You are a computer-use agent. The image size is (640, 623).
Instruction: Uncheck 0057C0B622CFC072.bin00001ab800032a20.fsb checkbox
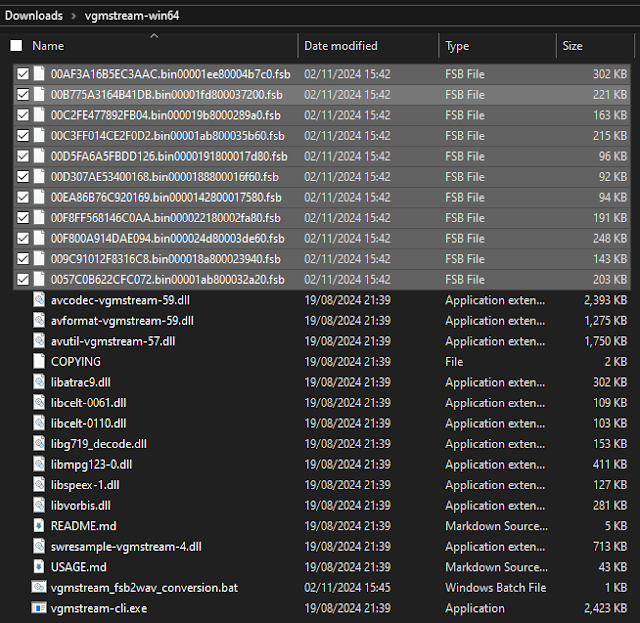click(x=23, y=279)
